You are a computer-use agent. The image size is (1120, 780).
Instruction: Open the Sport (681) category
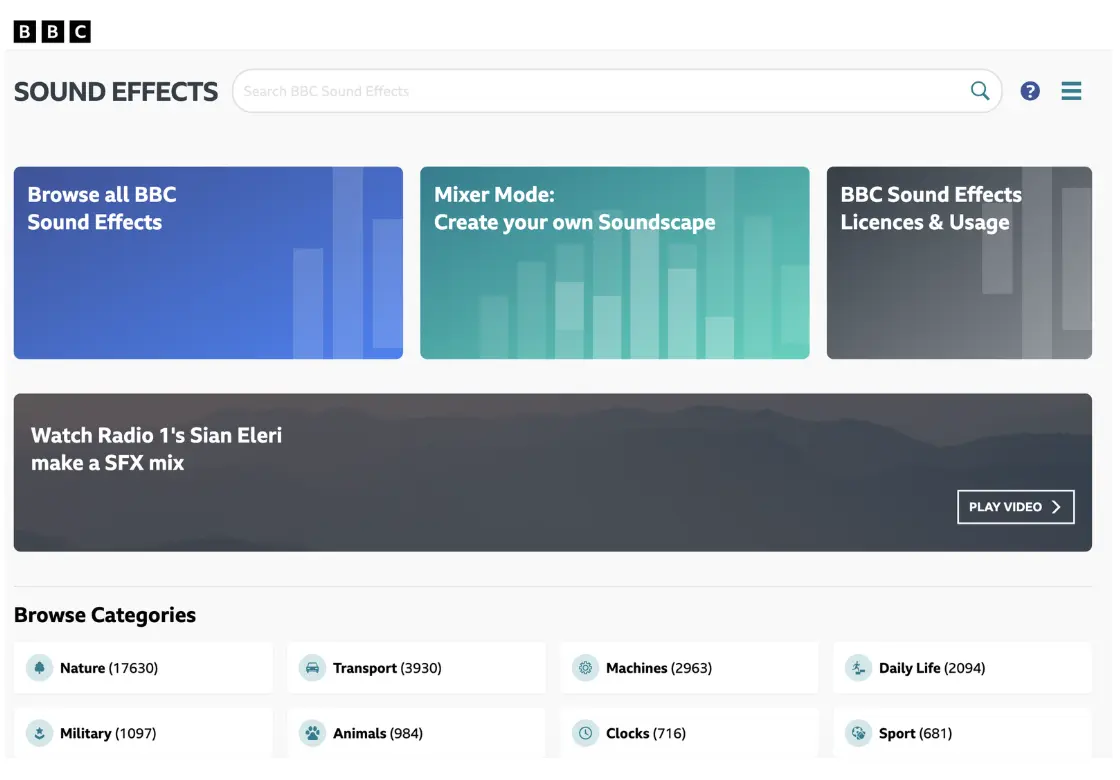[962, 733]
